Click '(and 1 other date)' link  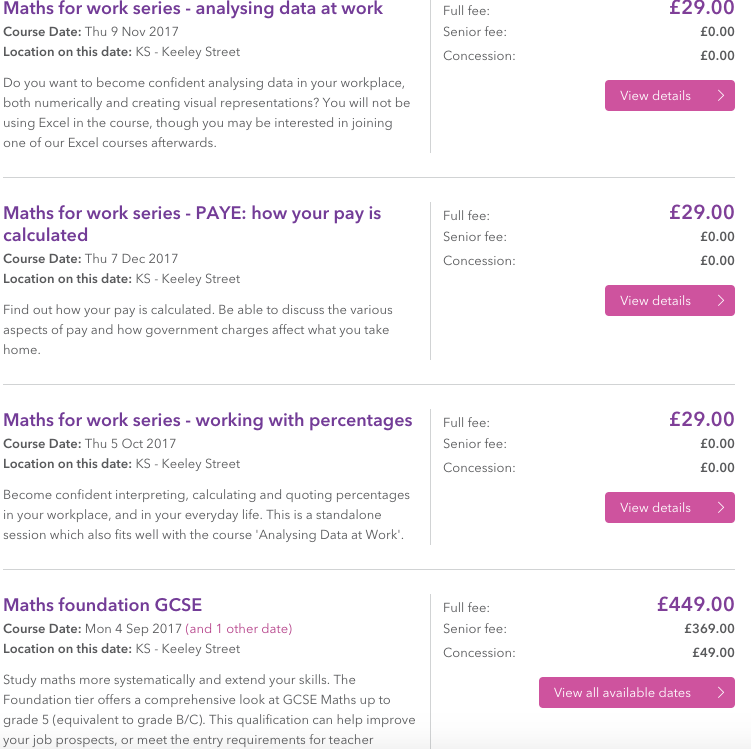[x=239, y=629]
